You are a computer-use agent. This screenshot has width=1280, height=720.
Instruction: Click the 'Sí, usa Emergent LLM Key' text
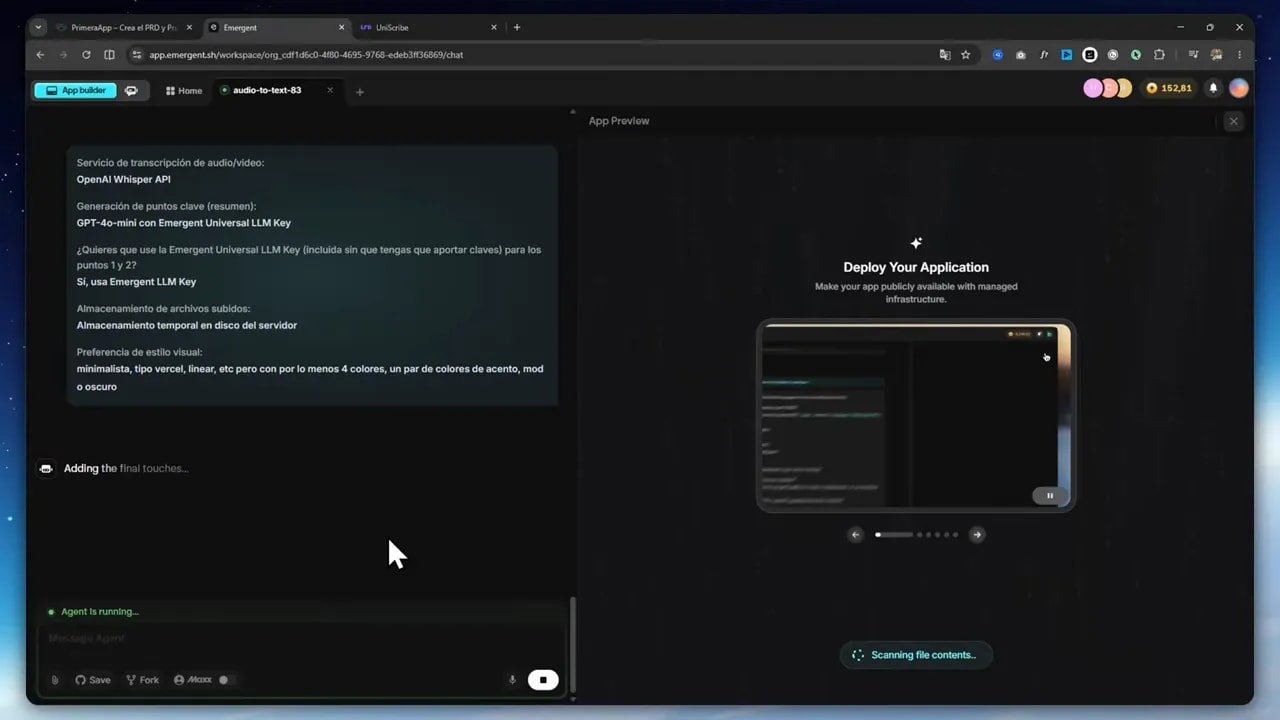pyautogui.click(x=136, y=282)
